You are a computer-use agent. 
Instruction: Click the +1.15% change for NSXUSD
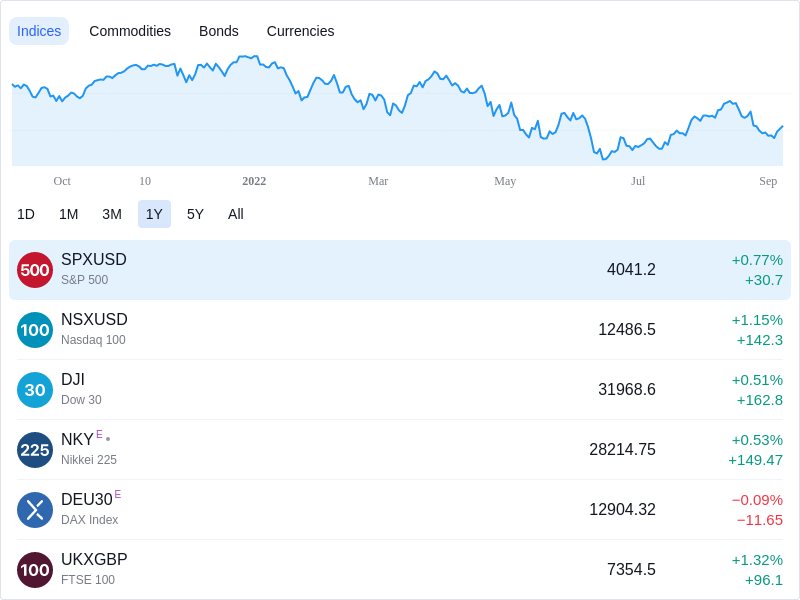[757, 320]
